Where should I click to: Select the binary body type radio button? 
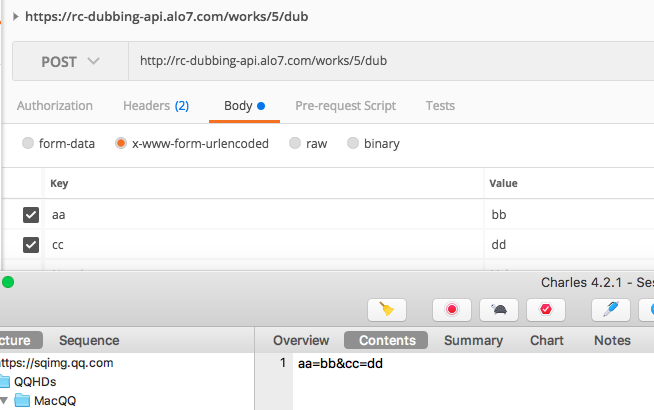pos(353,143)
